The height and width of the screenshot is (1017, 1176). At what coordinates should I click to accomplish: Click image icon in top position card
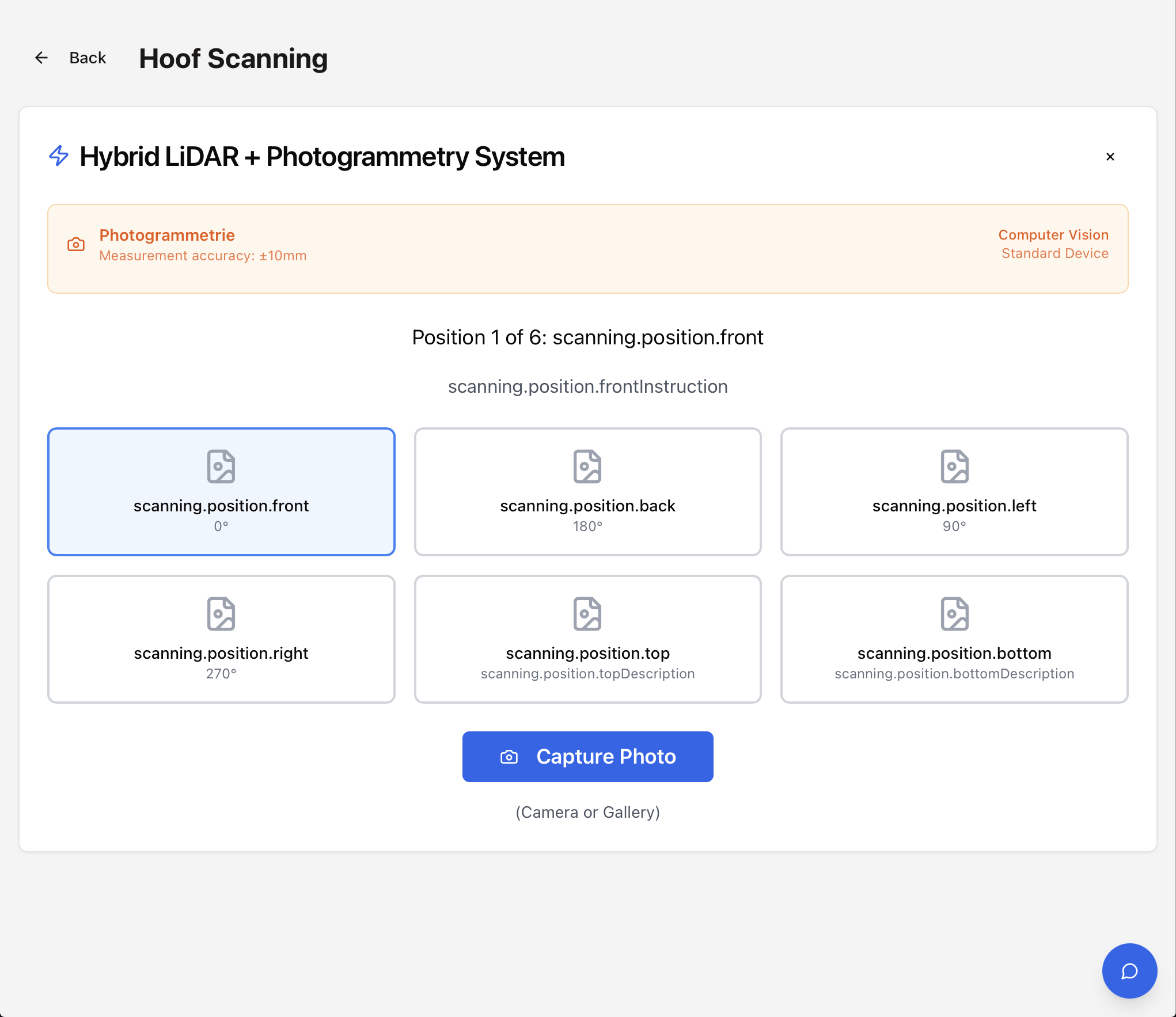coord(587,614)
